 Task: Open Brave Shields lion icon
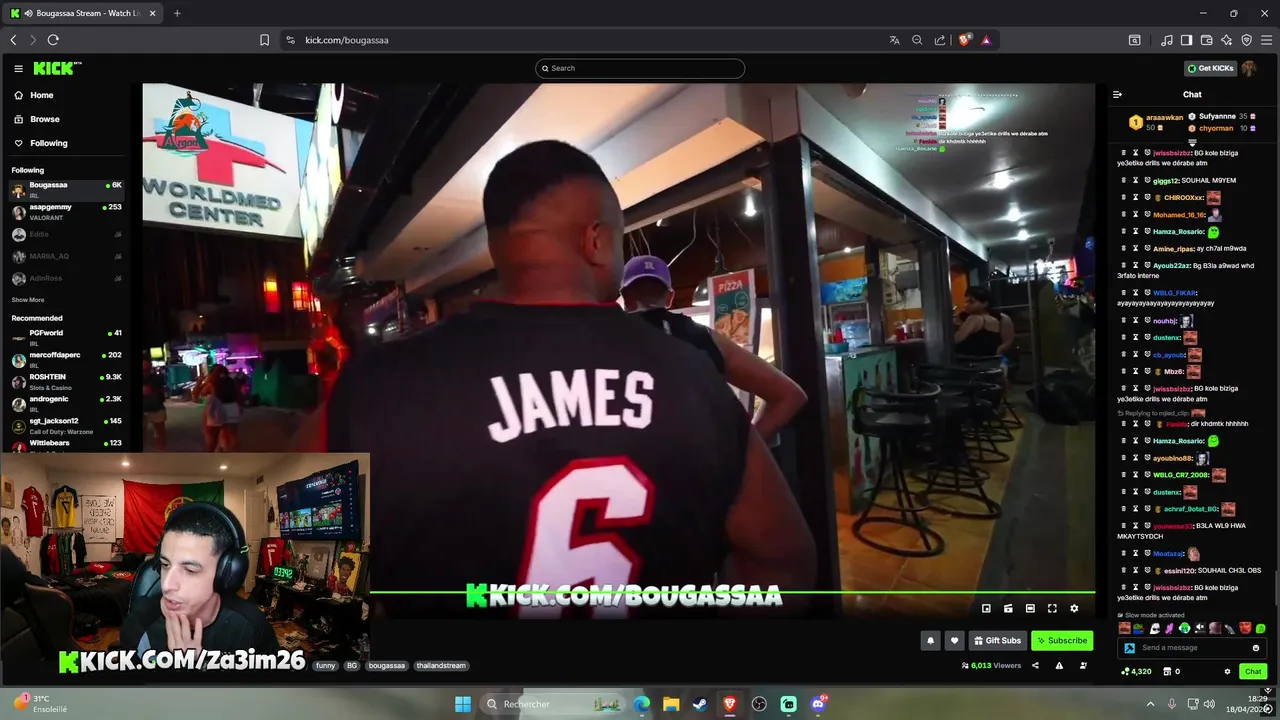click(x=965, y=40)
